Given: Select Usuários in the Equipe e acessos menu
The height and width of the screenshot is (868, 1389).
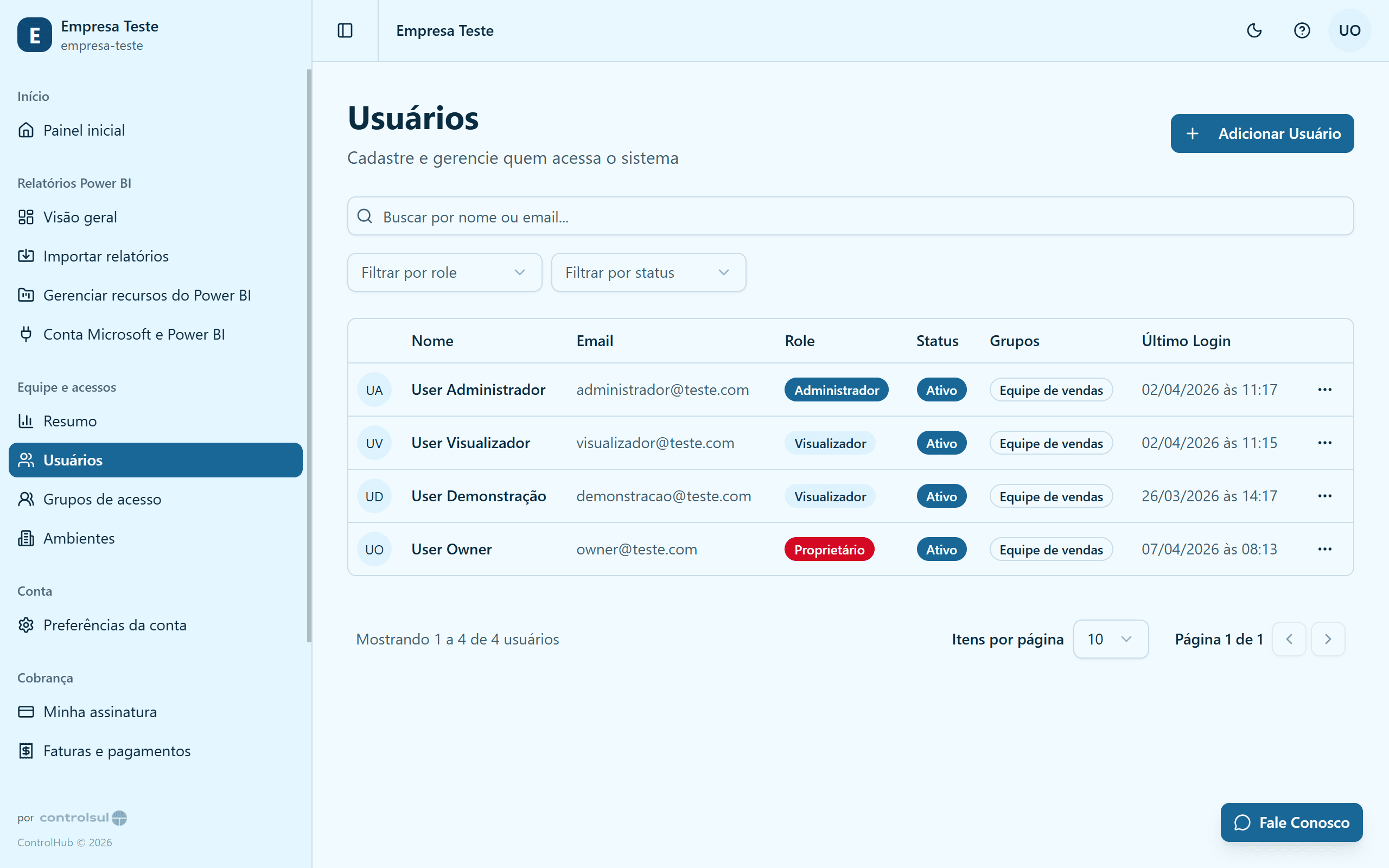Looking at the screenshot, I should pos(73,460).
